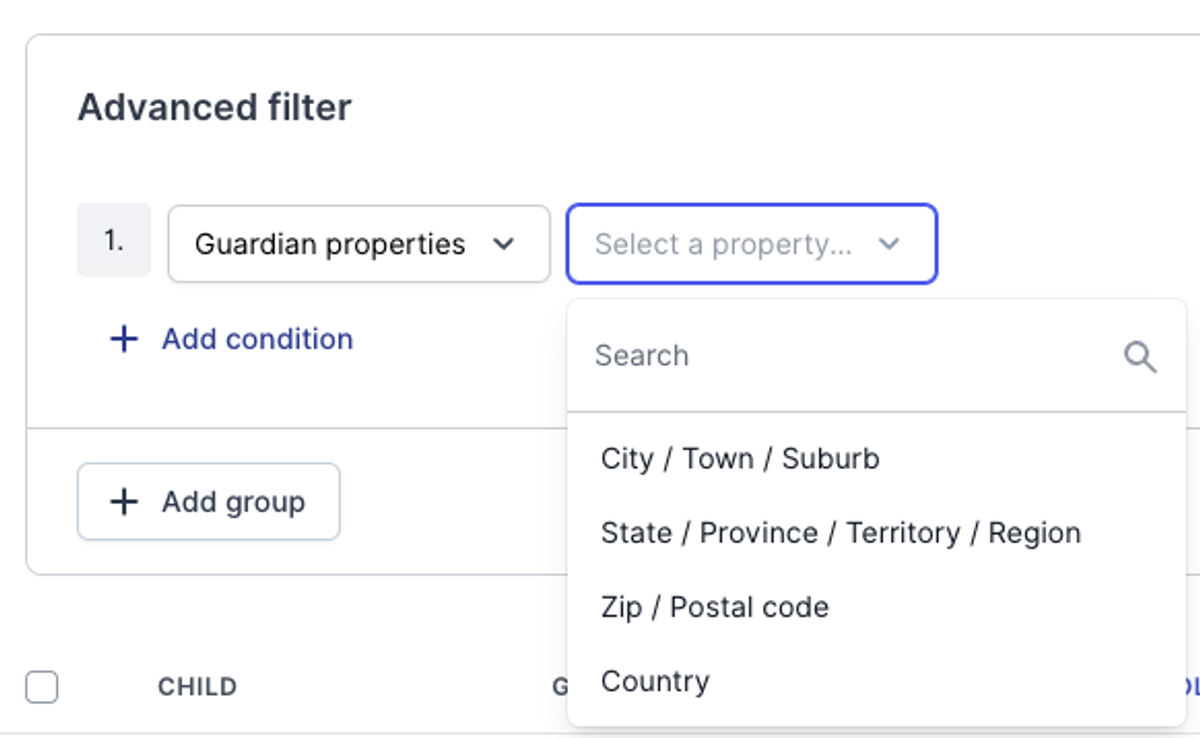Click the plus icon inside Add group button

pos(123,502)
